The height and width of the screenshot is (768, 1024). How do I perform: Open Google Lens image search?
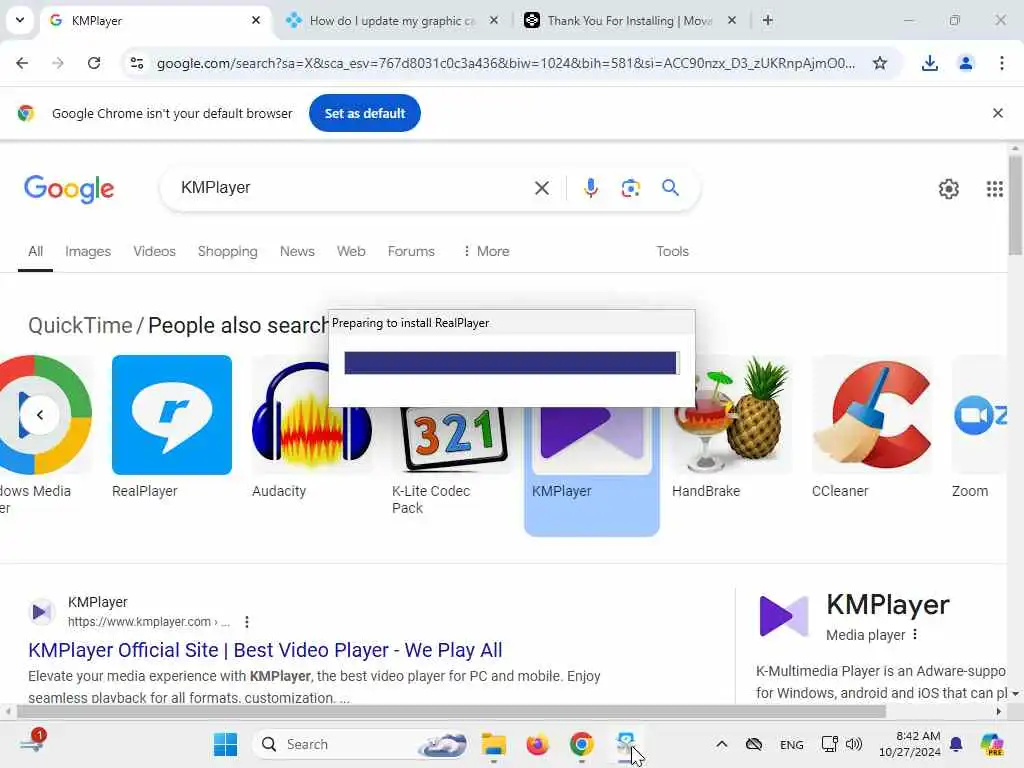coord(630,188)
